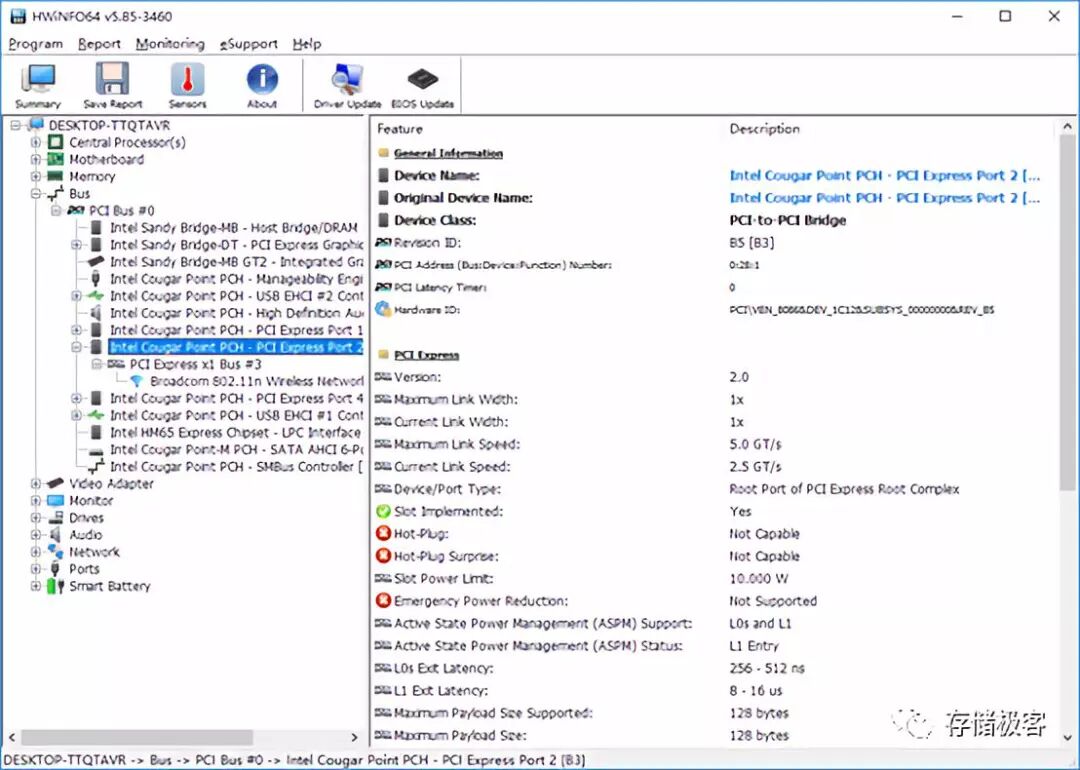The image size is (1080, 770).
Task: Click the Audio speaker icon
Action: click(55, 534)
